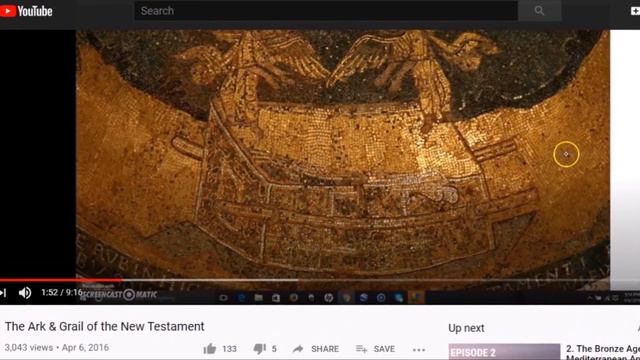Like the video with thumbs-up icon
Viewport: 640px width, 360px height.
pyautogui.click(x=210, y=349)
